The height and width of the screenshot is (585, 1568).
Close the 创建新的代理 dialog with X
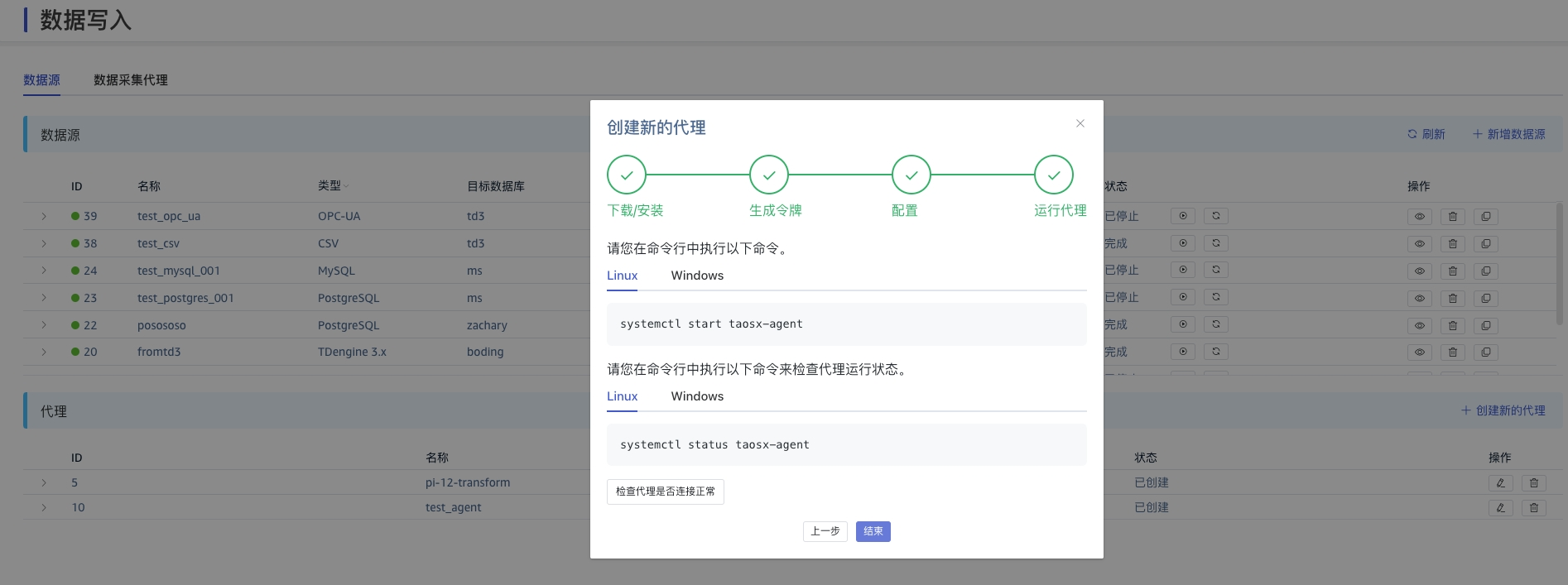[x=1080, y=123]
